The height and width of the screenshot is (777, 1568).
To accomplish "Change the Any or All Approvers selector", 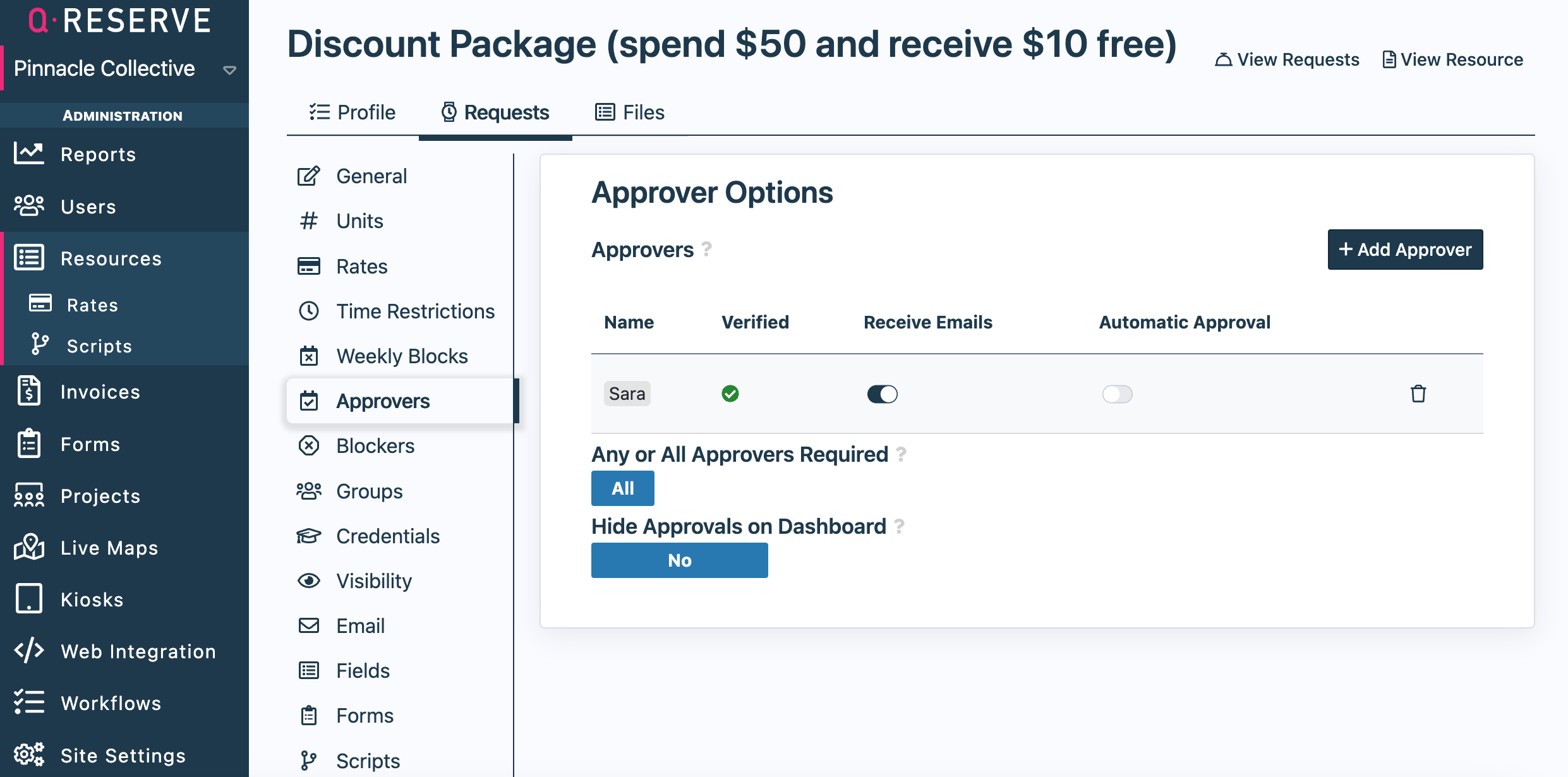I will 622,488.
